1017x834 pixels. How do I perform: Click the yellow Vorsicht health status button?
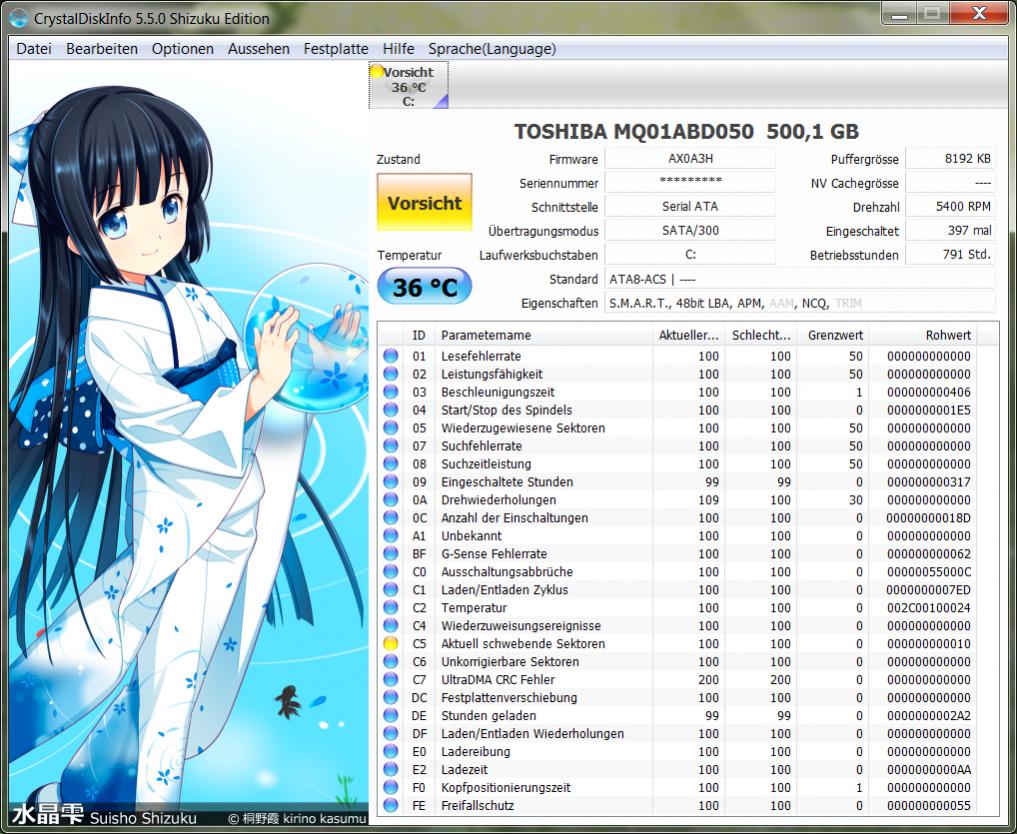[x=425, y=202]
